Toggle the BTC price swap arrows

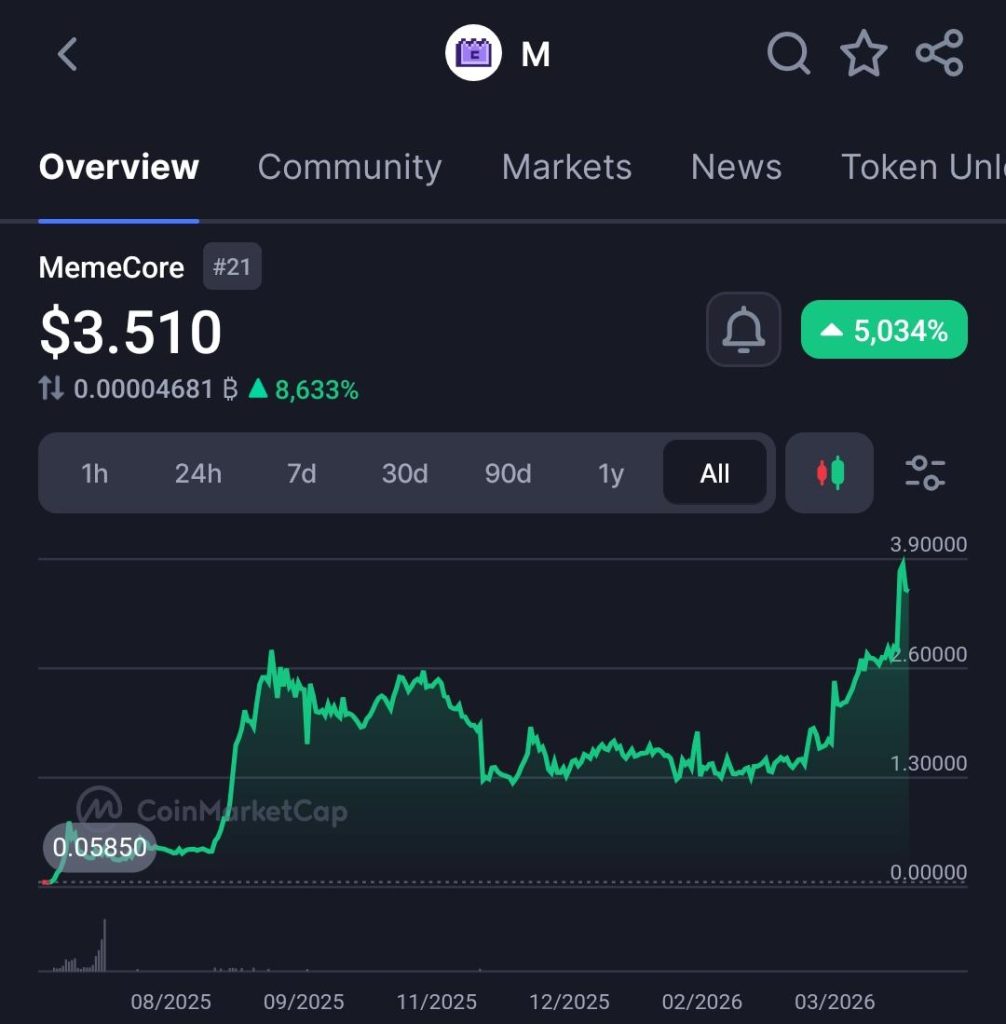pos(51,389)
